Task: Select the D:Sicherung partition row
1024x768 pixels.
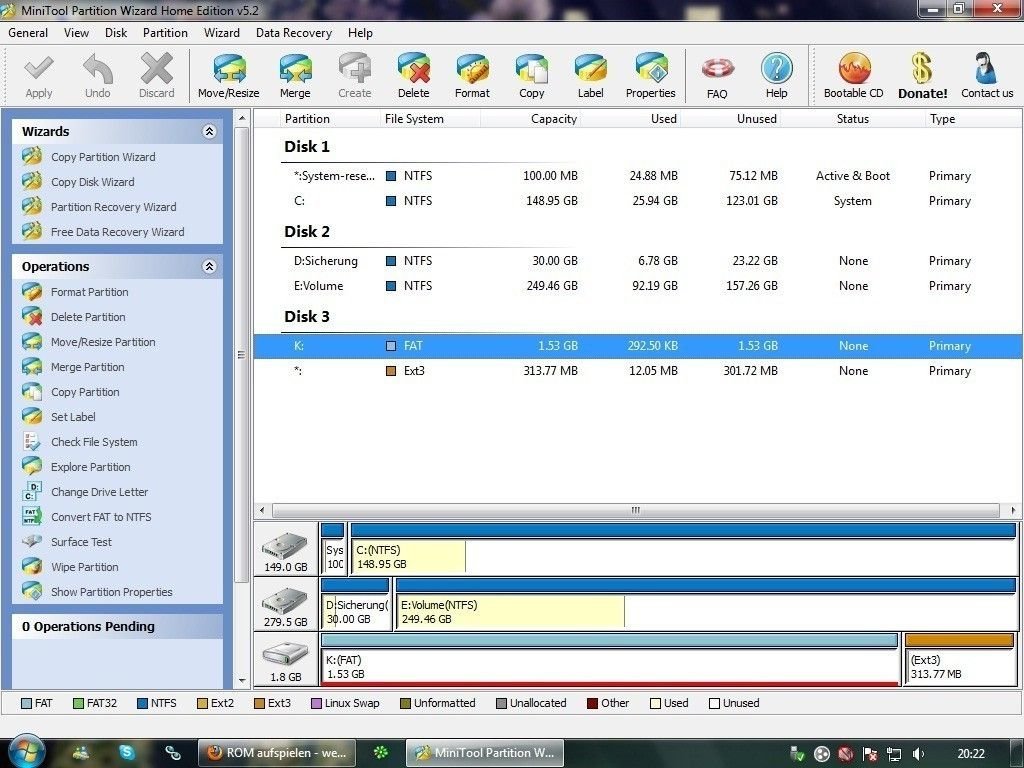Action: (x=637, y=261)
